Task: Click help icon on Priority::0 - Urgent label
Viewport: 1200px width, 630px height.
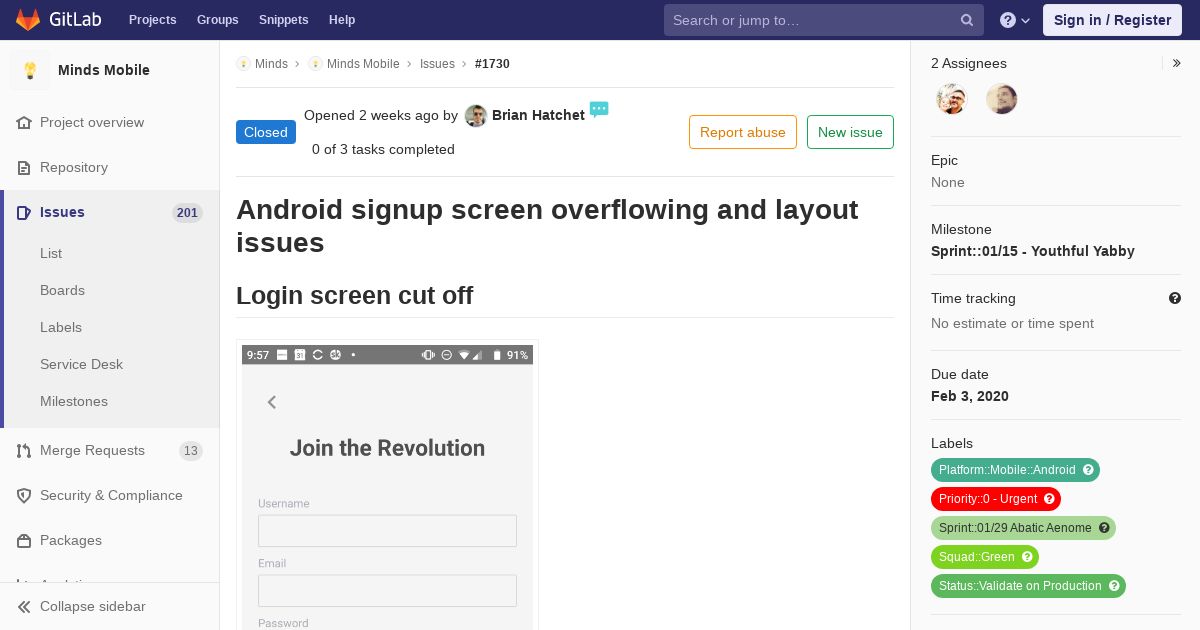Action: pyautogui.click(x=1049, y=499)
